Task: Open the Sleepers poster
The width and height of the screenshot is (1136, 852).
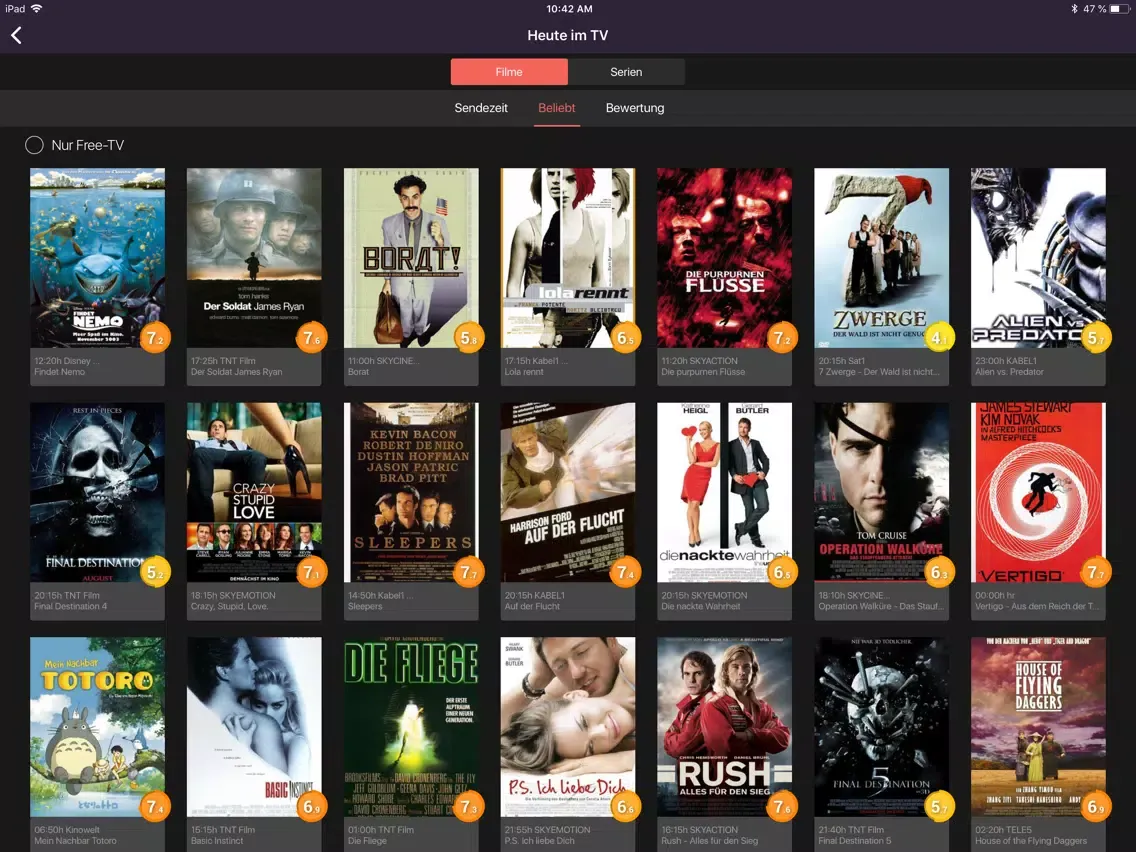Action: [x=411, y=493]
